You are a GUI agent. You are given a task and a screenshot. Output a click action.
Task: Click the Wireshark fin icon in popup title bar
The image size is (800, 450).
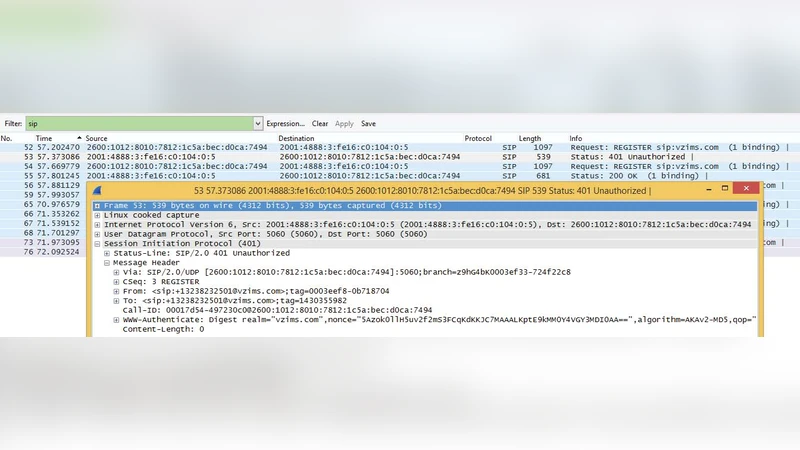point(98,190)
